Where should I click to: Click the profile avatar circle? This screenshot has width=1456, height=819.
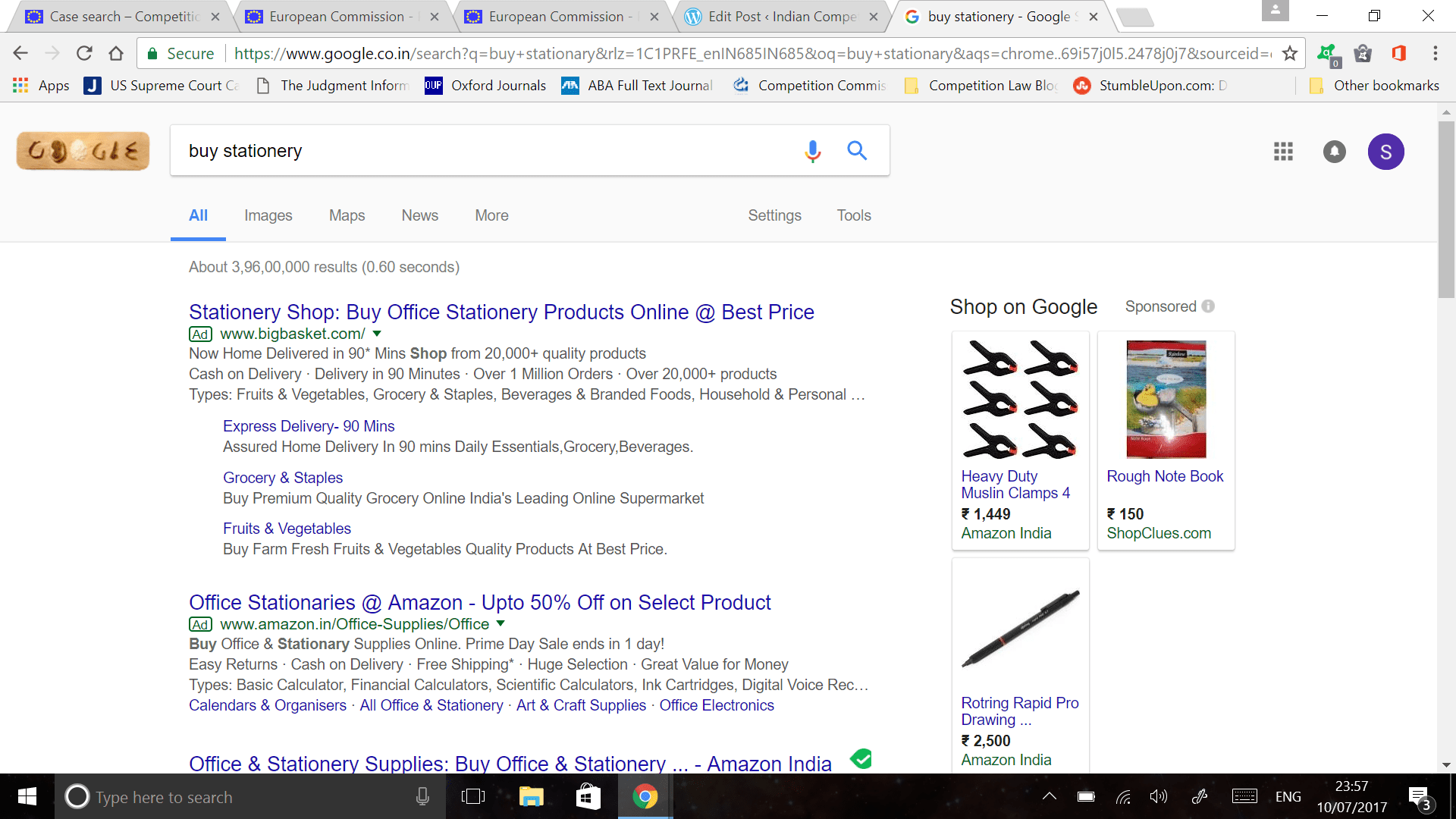click(1386, 152)
